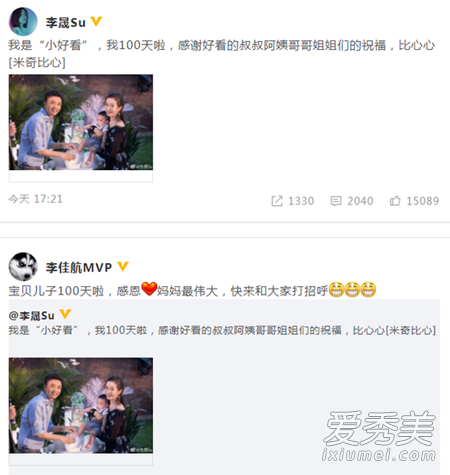Click the 今天 17:21 timestamp
450x475 pixels.
pos(35,199)
